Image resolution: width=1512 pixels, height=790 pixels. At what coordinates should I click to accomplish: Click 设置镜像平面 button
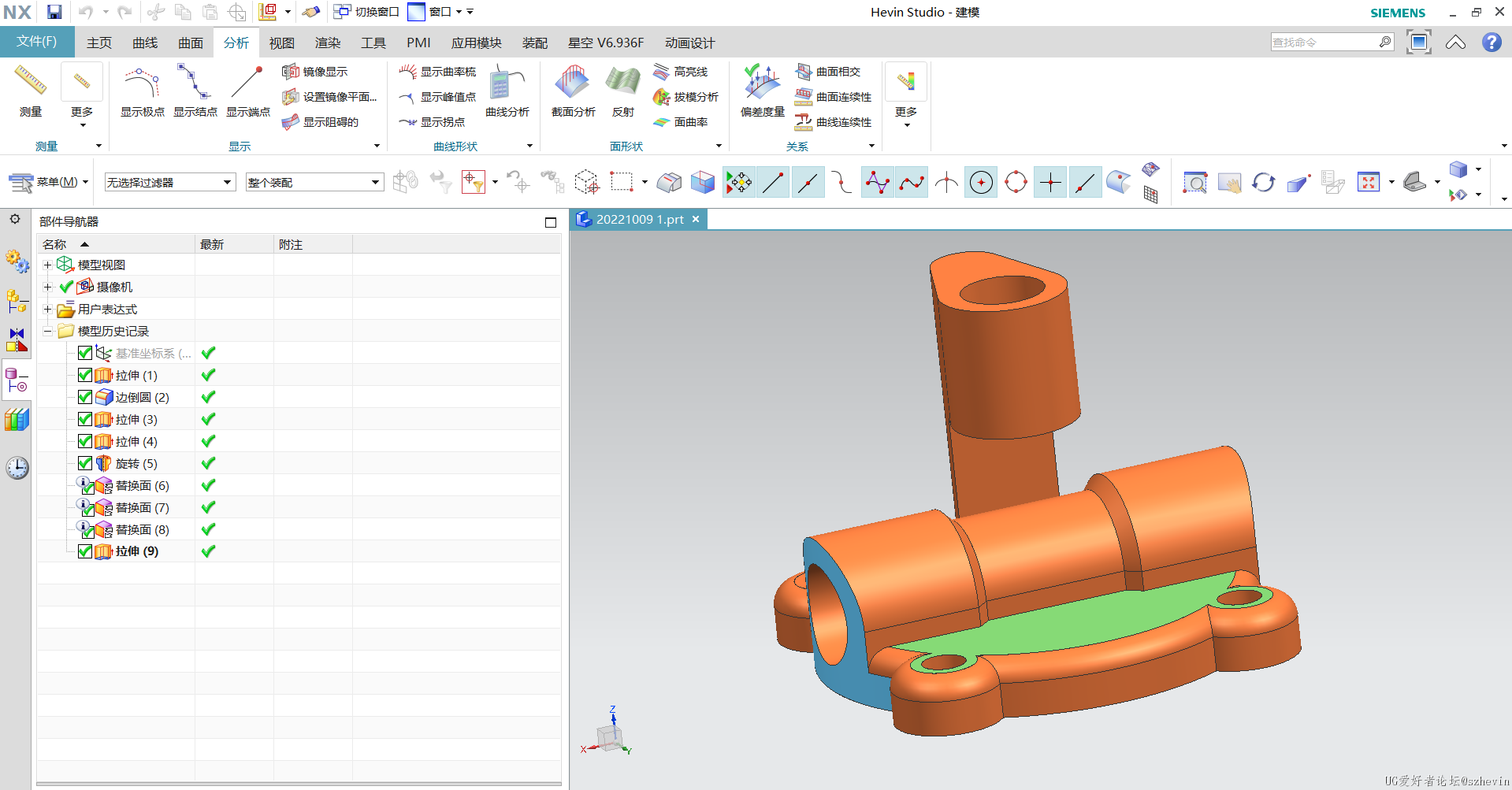pos(330,97)
